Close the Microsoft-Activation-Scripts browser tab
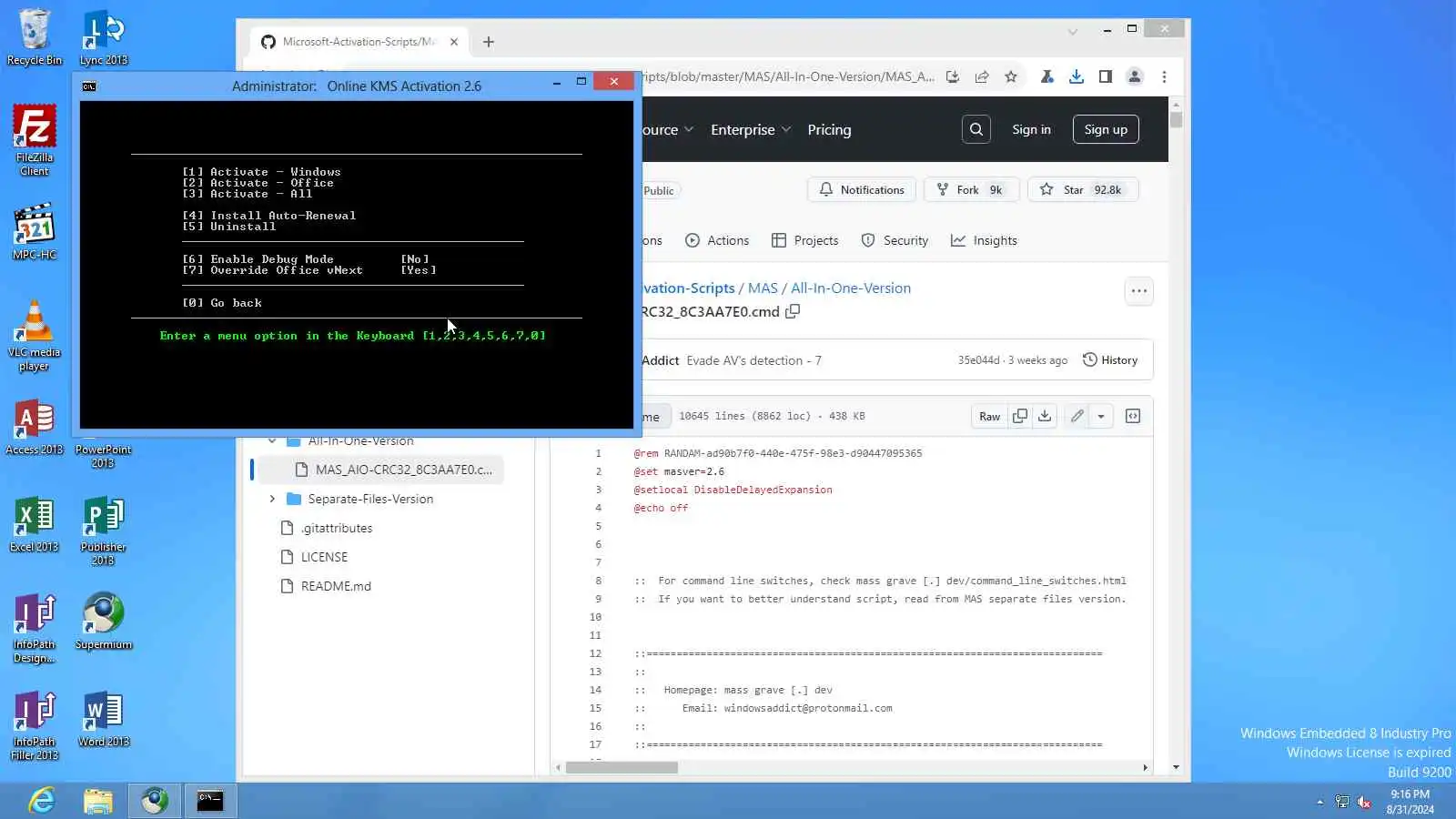 click(454, 42)
